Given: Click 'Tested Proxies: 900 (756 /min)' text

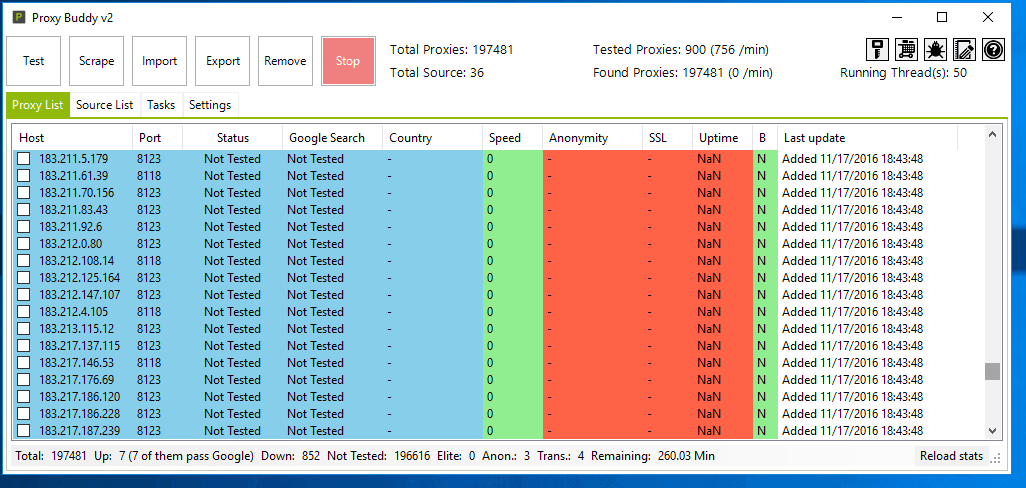Looking at the screenshot, I should coord(681,49).
